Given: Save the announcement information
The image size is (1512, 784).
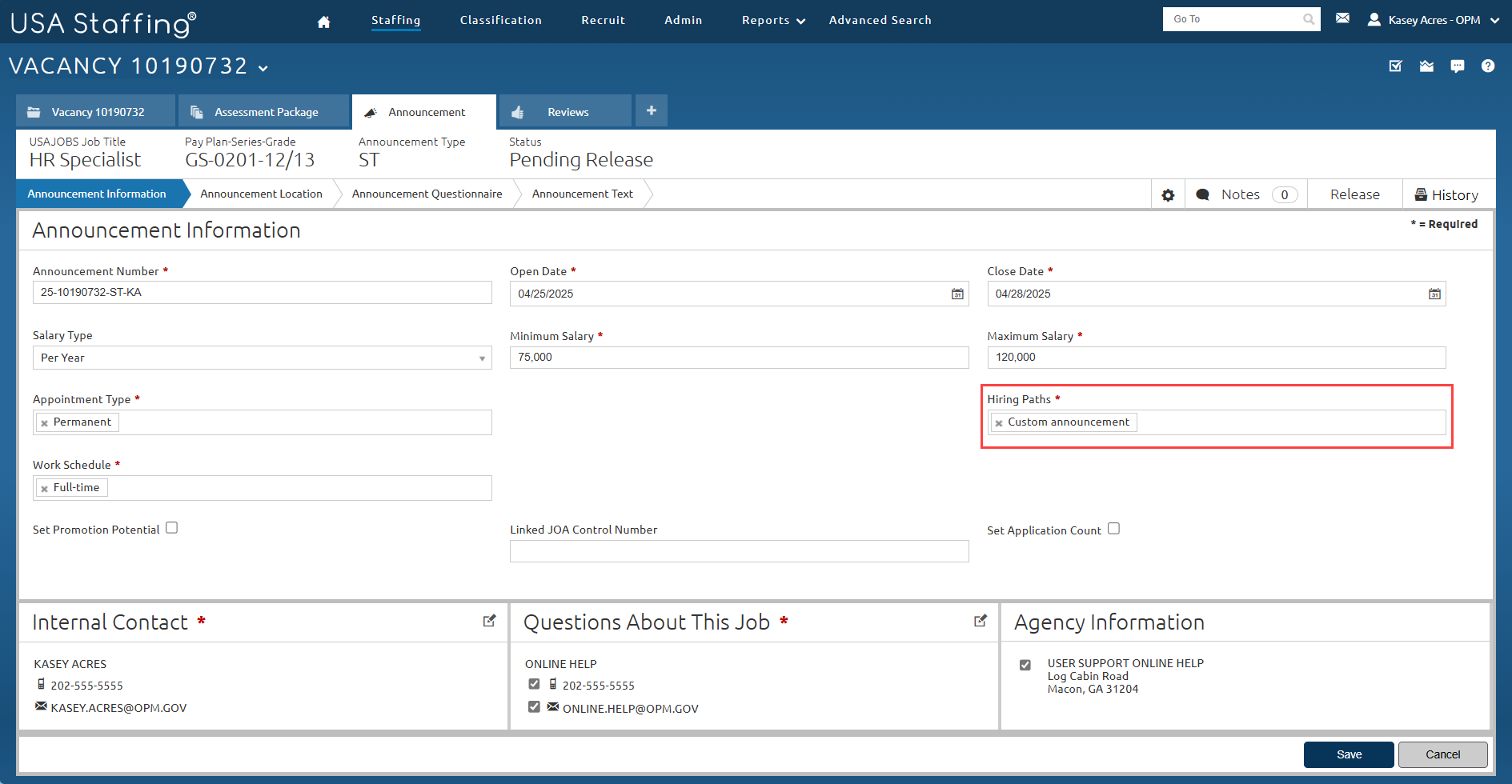Looking at the screenshot, I should click(1349, 754).
